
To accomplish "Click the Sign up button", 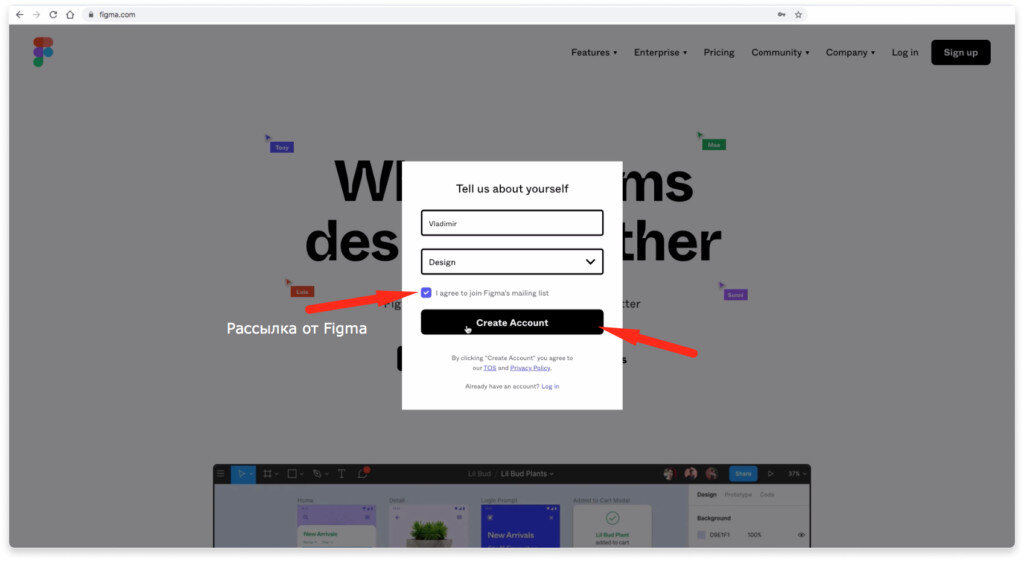I will [x=960, y=52].
